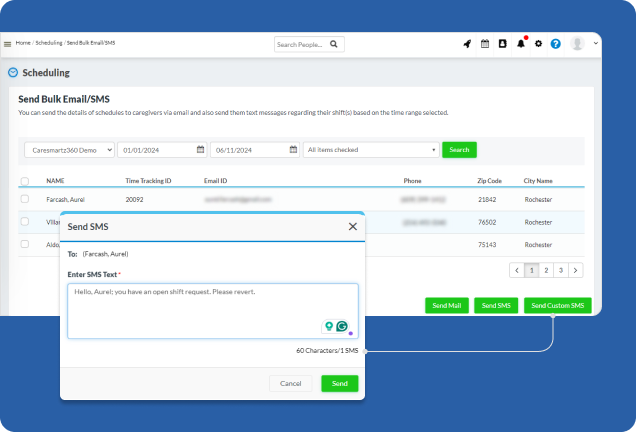Check the Farcash, Aurel row checkbox
This screenshot has height=432, width=636.
[x=25, y=199]
